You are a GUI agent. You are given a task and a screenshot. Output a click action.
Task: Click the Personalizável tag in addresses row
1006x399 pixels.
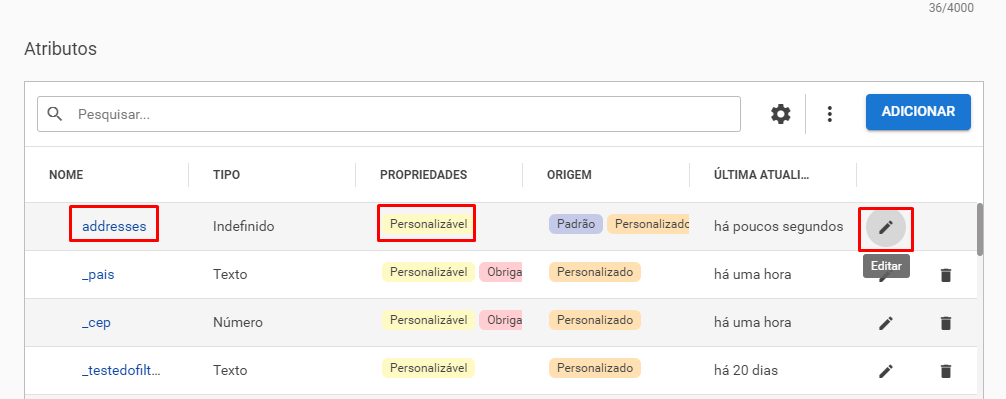(x=429, y=224)
